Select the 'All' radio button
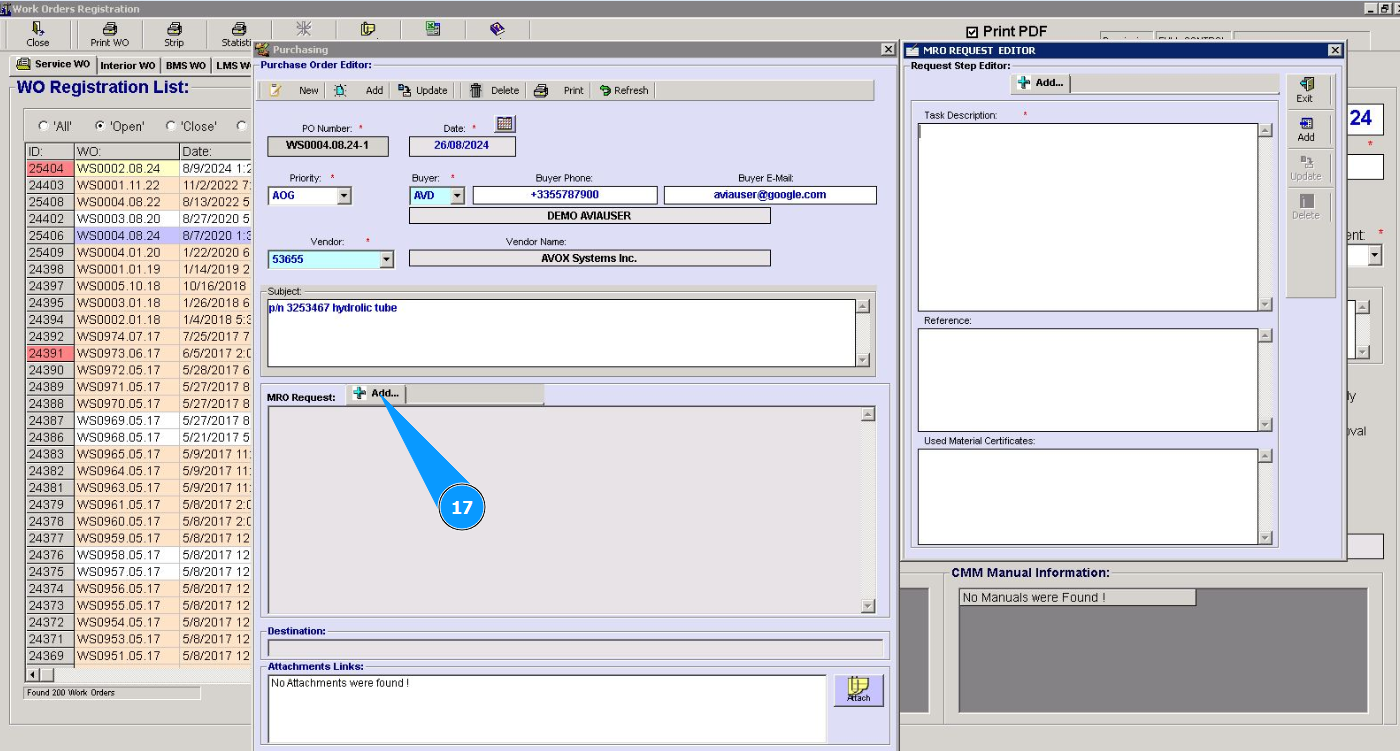 (43, 126)
